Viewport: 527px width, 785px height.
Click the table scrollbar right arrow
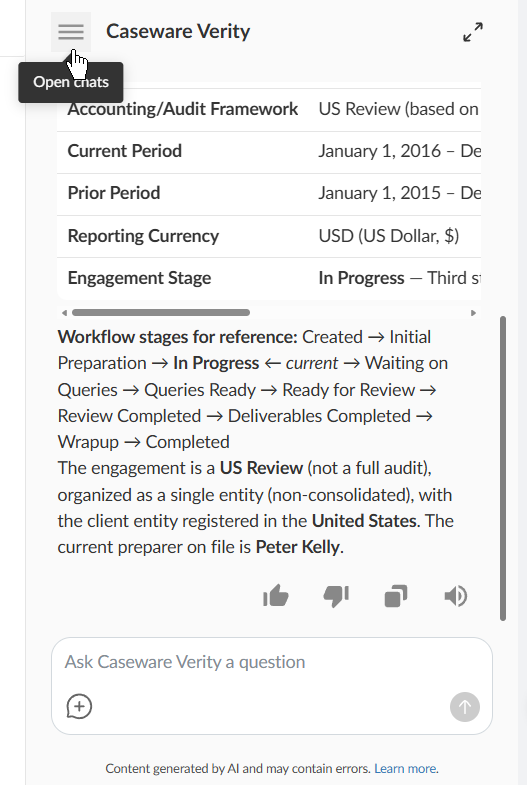(473, 313)
